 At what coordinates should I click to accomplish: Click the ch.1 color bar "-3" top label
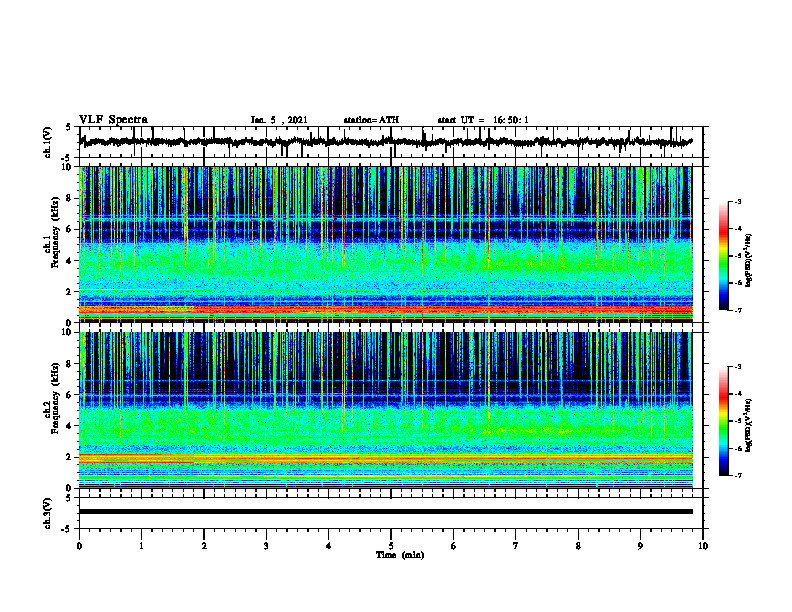[738, 201]
